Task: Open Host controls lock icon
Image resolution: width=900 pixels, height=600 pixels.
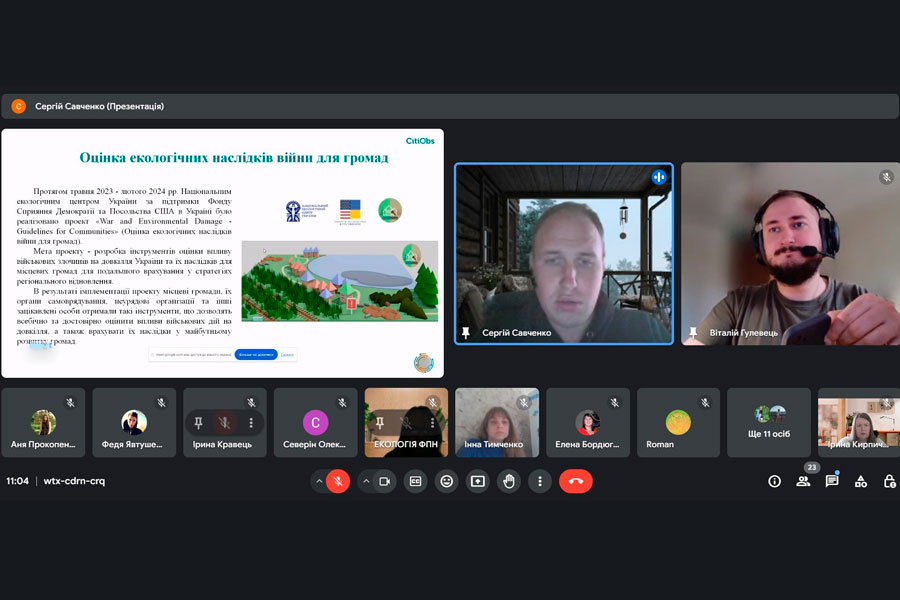Action: 889,481
